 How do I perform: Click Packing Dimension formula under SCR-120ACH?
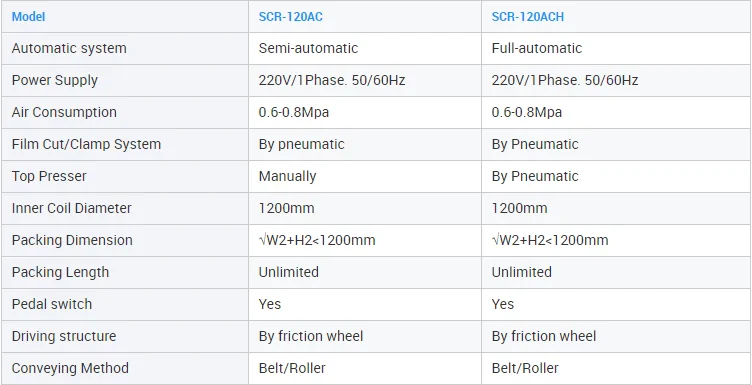[x=550, y=240]
